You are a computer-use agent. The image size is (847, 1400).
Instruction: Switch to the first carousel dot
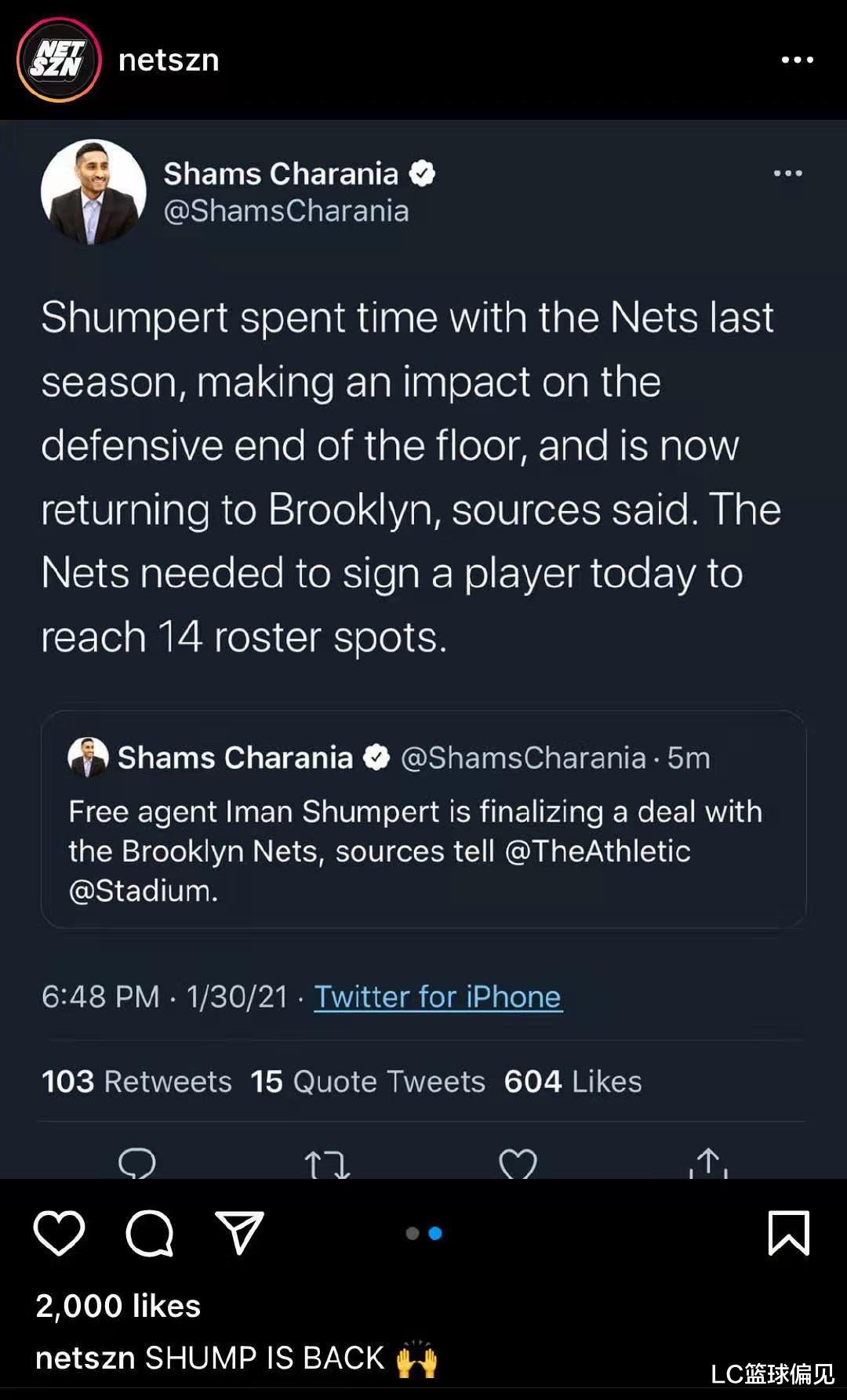pos(413,1233)
